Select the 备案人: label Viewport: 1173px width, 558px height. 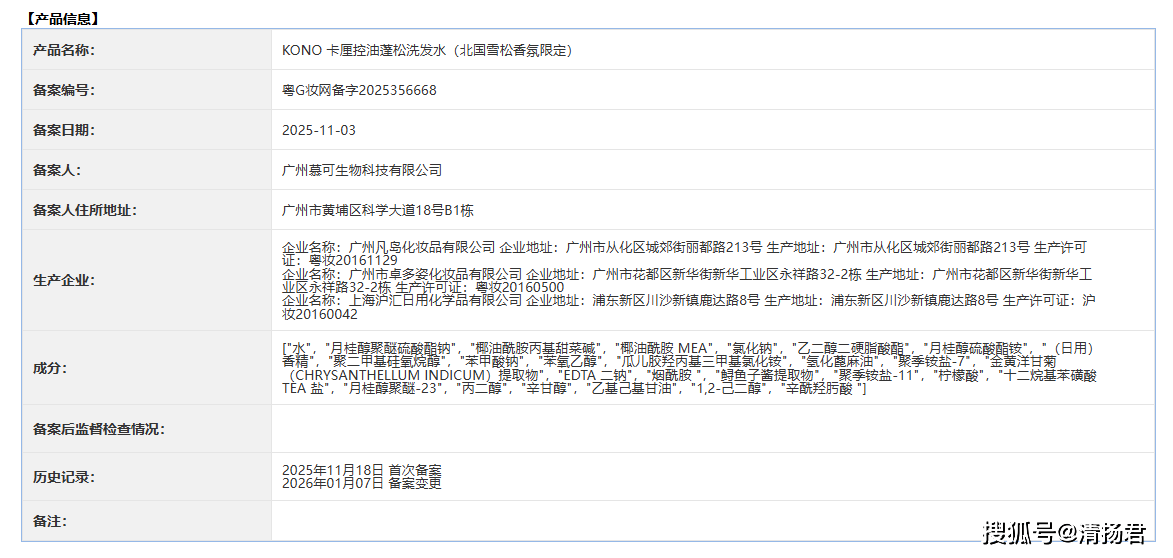coord(56,171)
